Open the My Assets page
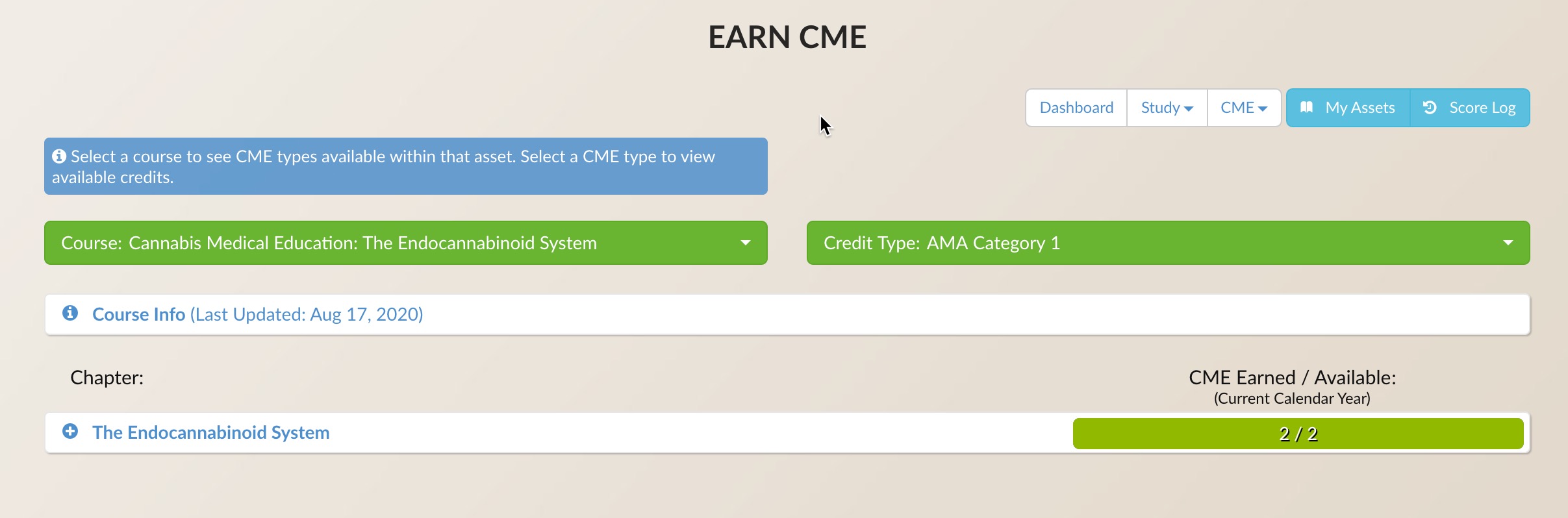 click(1348, 108)
